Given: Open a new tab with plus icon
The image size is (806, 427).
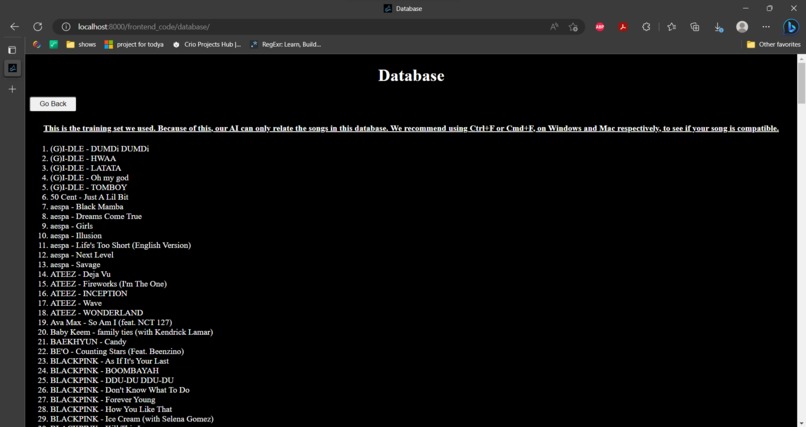Looking at the screenshot, I should pos(12,89).
